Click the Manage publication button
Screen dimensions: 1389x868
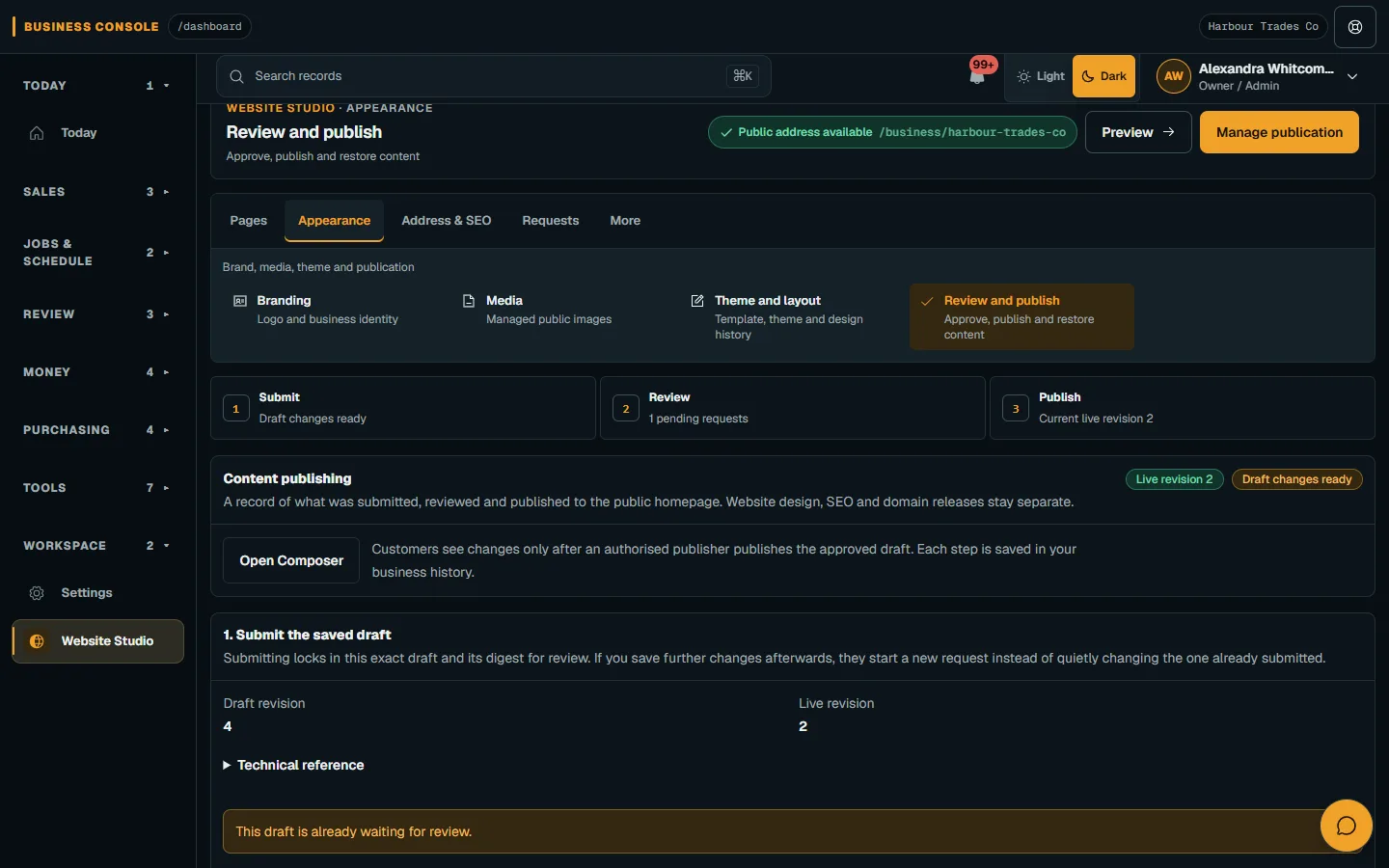point(1279,132)
